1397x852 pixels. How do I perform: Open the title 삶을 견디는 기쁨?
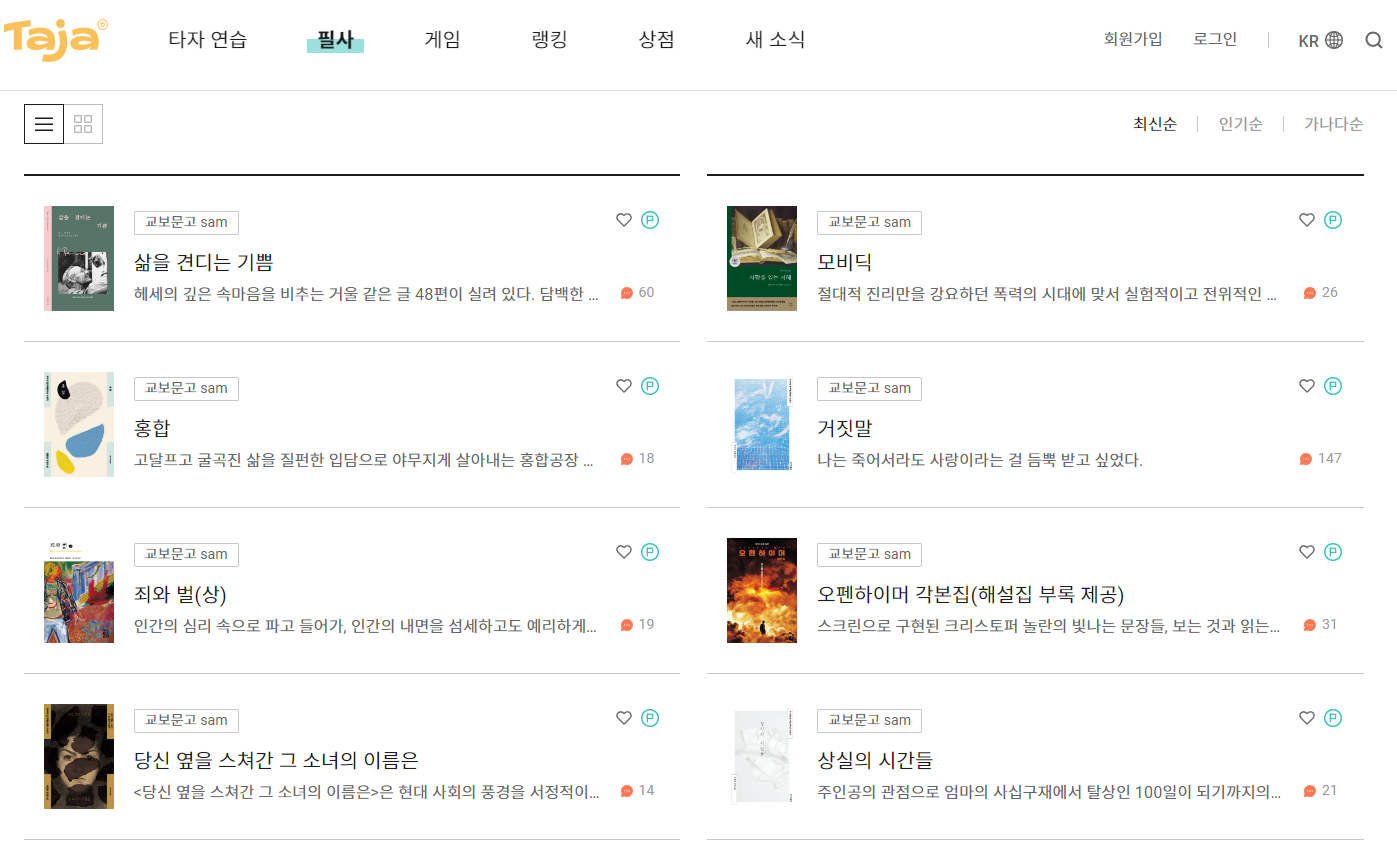(204, 262)
